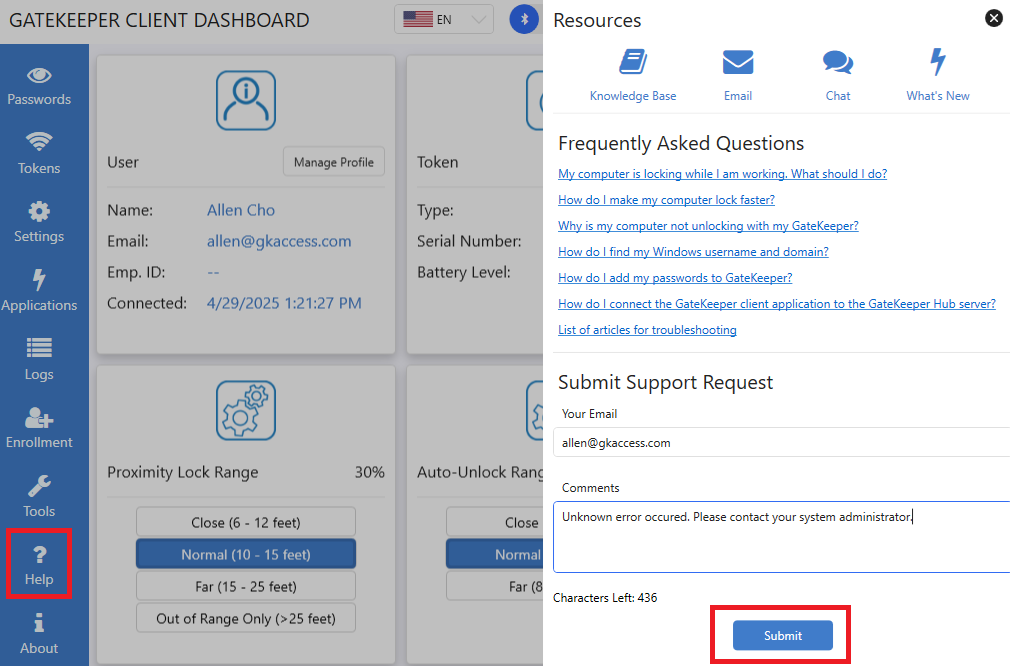The width and height of the screenshot is (1015, 669).
Task: Open the Tokens sidebar item
Action: point(39,154)
